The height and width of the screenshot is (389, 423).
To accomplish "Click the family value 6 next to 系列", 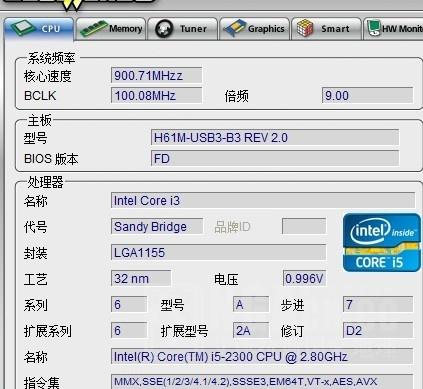I will [129, 304].
